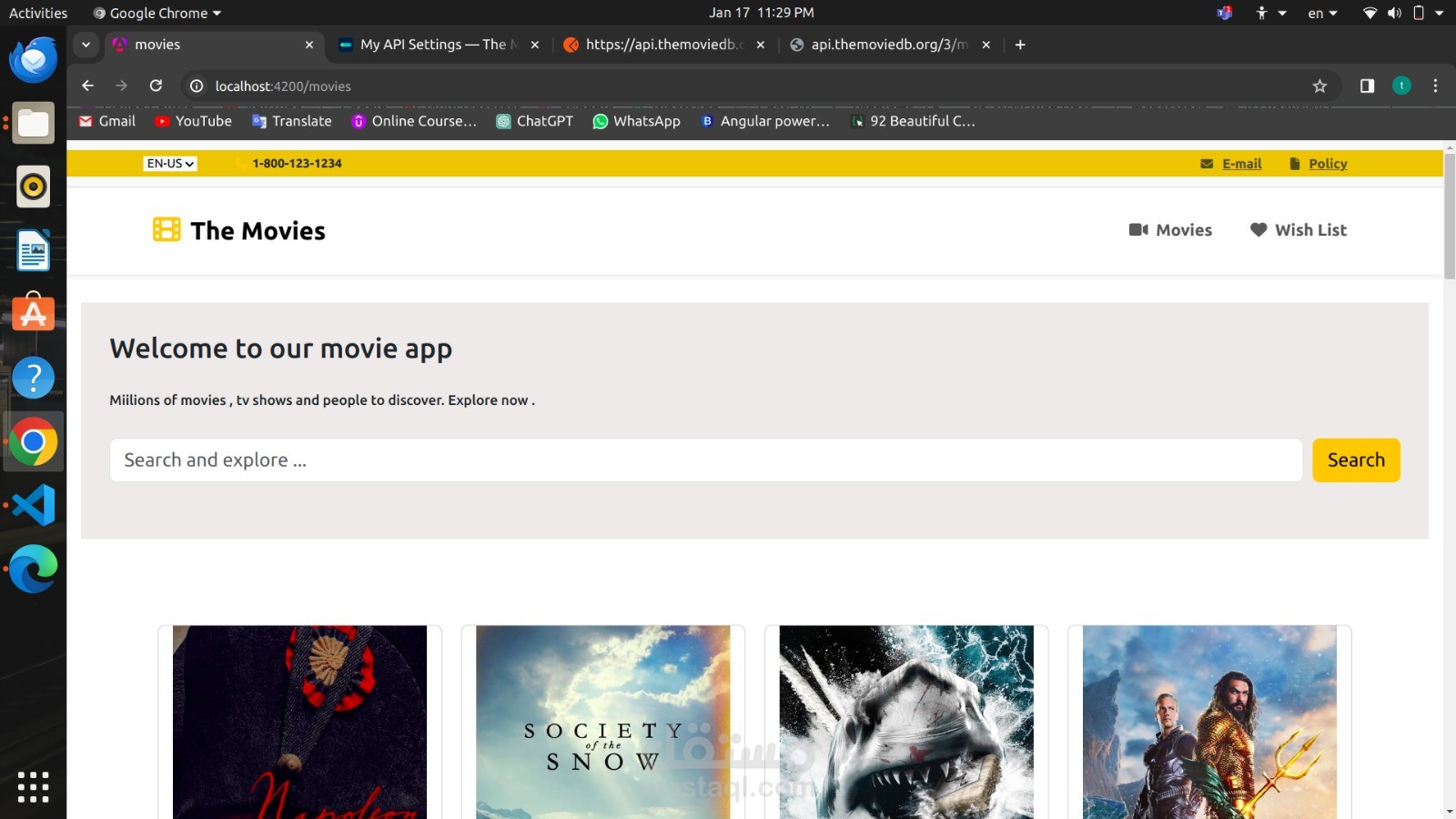Image resolution: width=1456 pixels, height=819 pixels.
Task: Launch Visual Studio Code from the dock
Action: point(34,505)
